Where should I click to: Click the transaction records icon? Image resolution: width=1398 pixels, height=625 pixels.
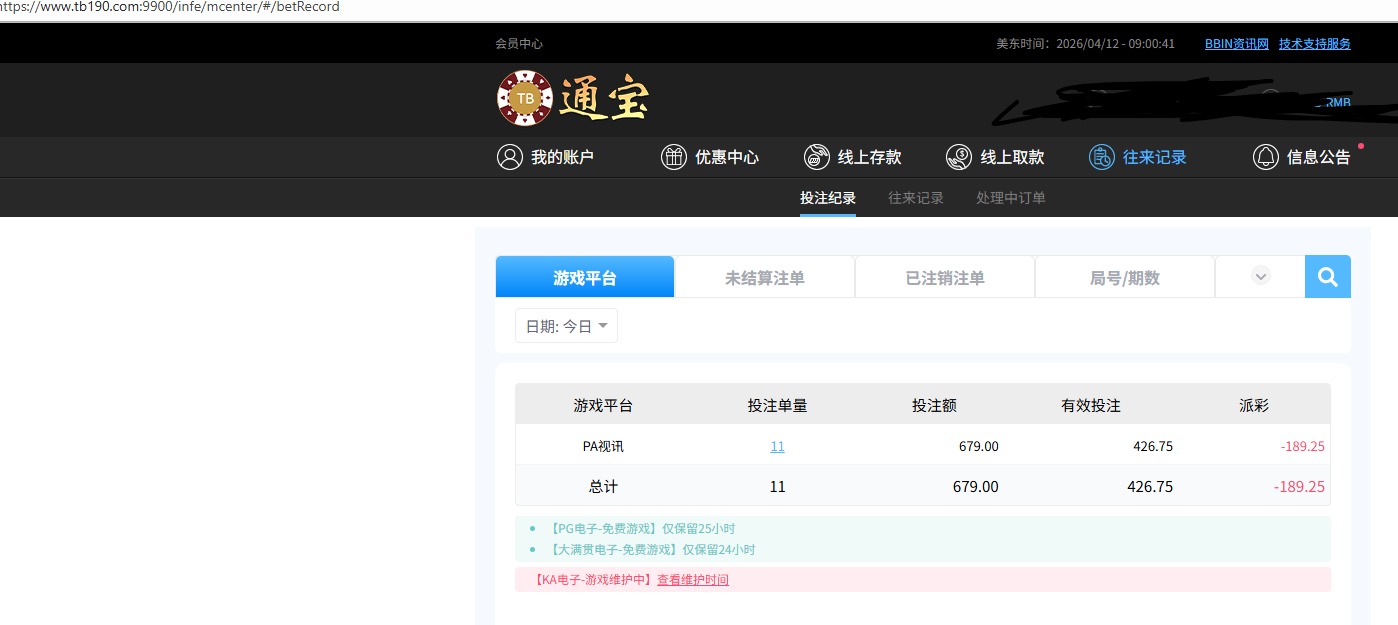(1101, 157)
